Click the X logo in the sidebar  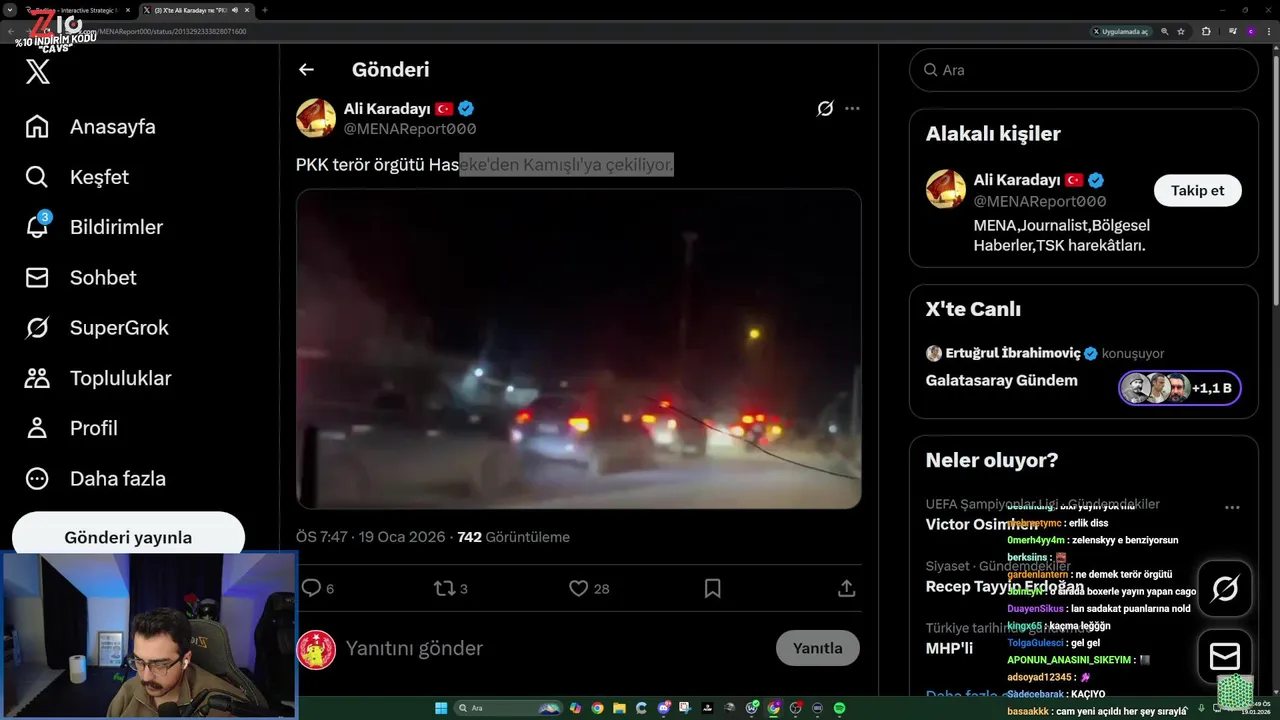pos(37,72)
